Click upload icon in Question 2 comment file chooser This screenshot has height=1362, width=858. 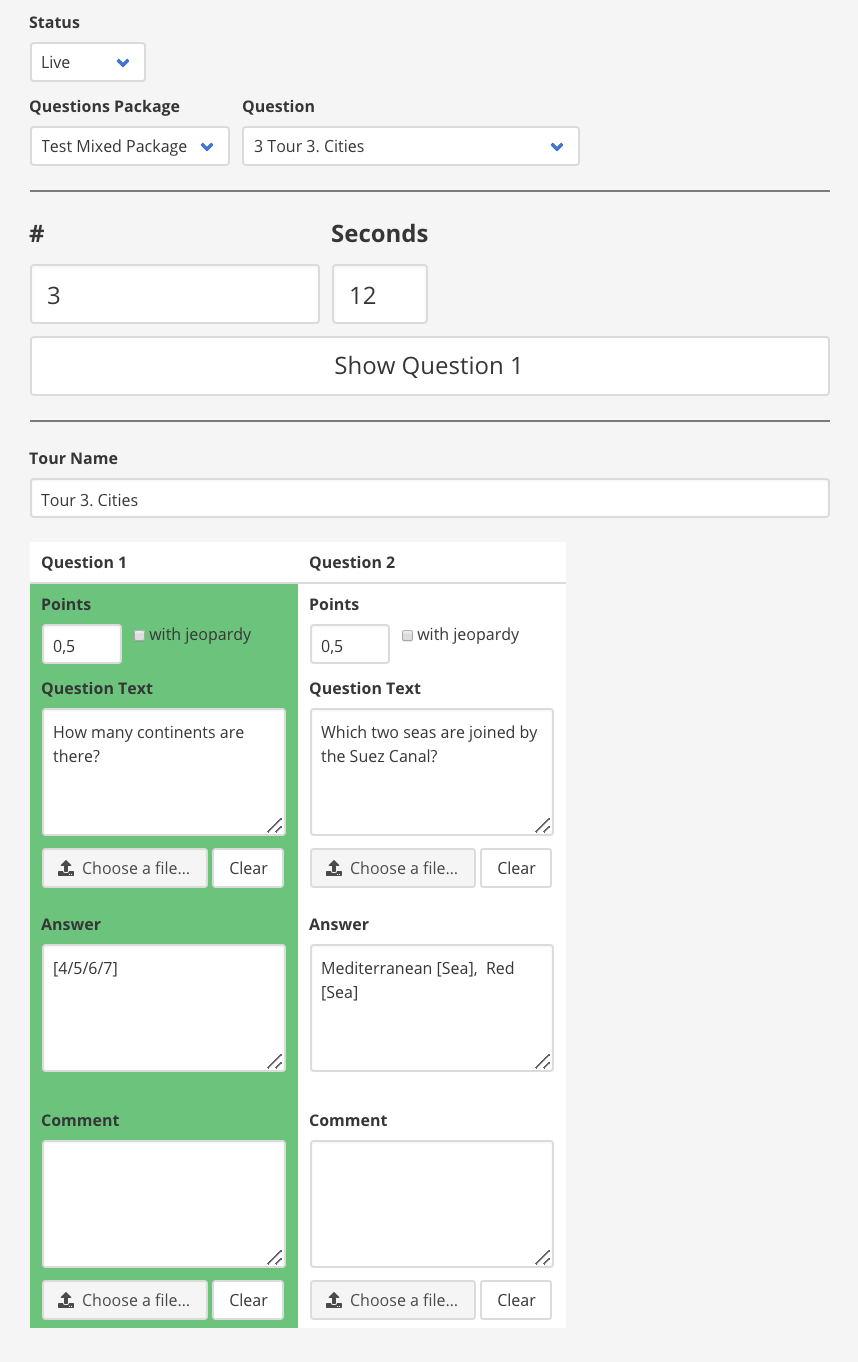coord(334,1301)
